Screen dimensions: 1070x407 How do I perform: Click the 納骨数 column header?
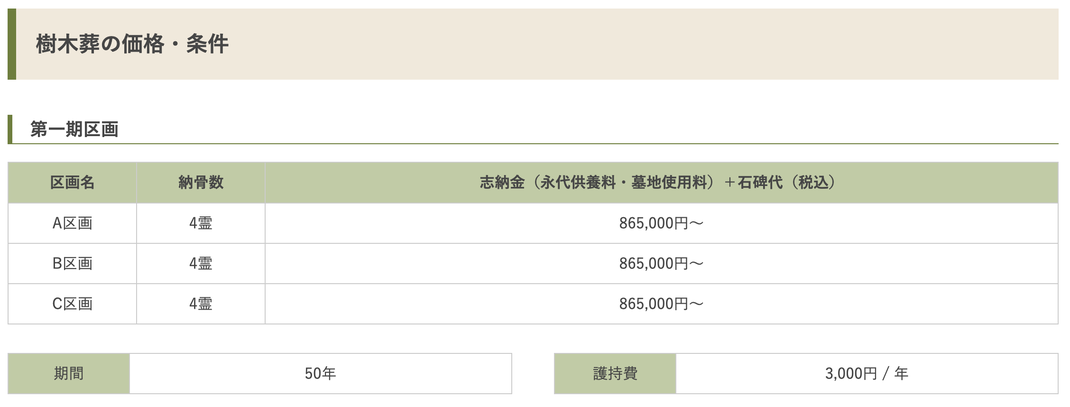(x=201, y=182)
